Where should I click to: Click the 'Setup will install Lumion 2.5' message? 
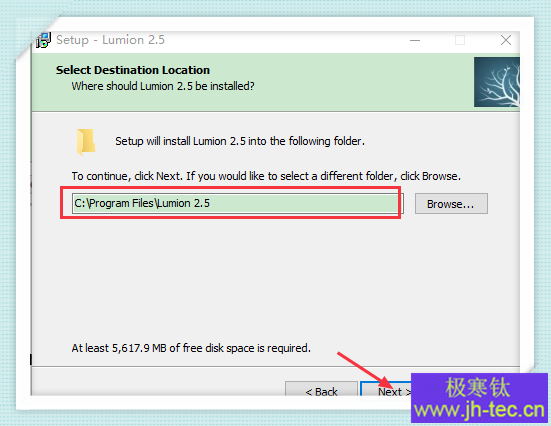click(x=240, y=141)
